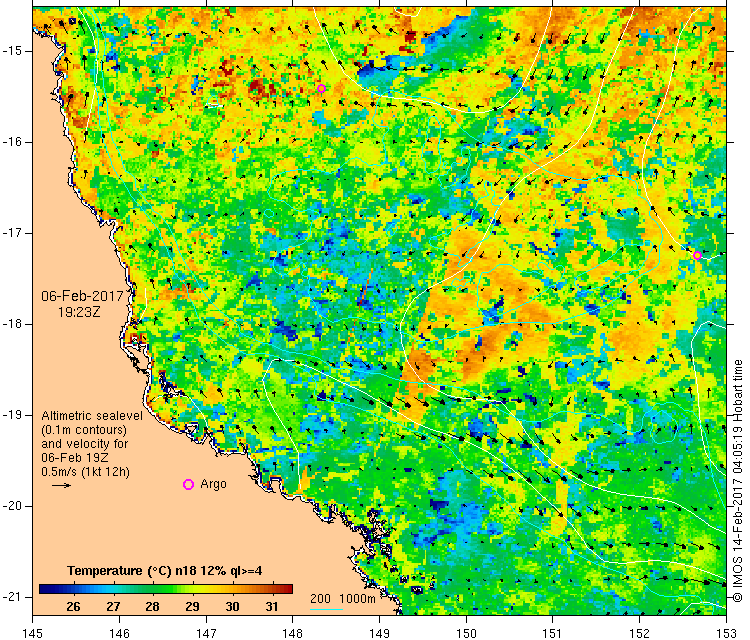
Task: Click the colorbar value '29'
Action: (192, 607)
